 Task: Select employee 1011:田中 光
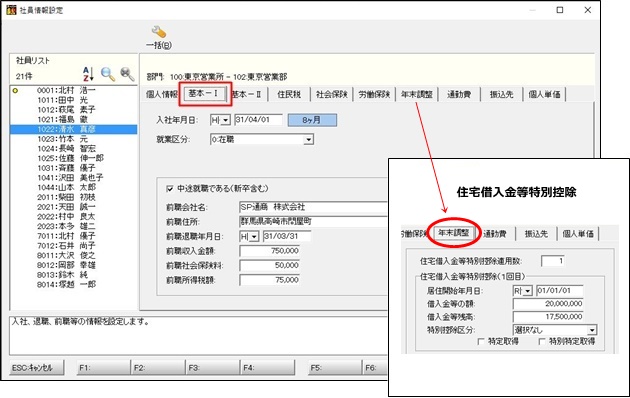(x=62, y=100)
